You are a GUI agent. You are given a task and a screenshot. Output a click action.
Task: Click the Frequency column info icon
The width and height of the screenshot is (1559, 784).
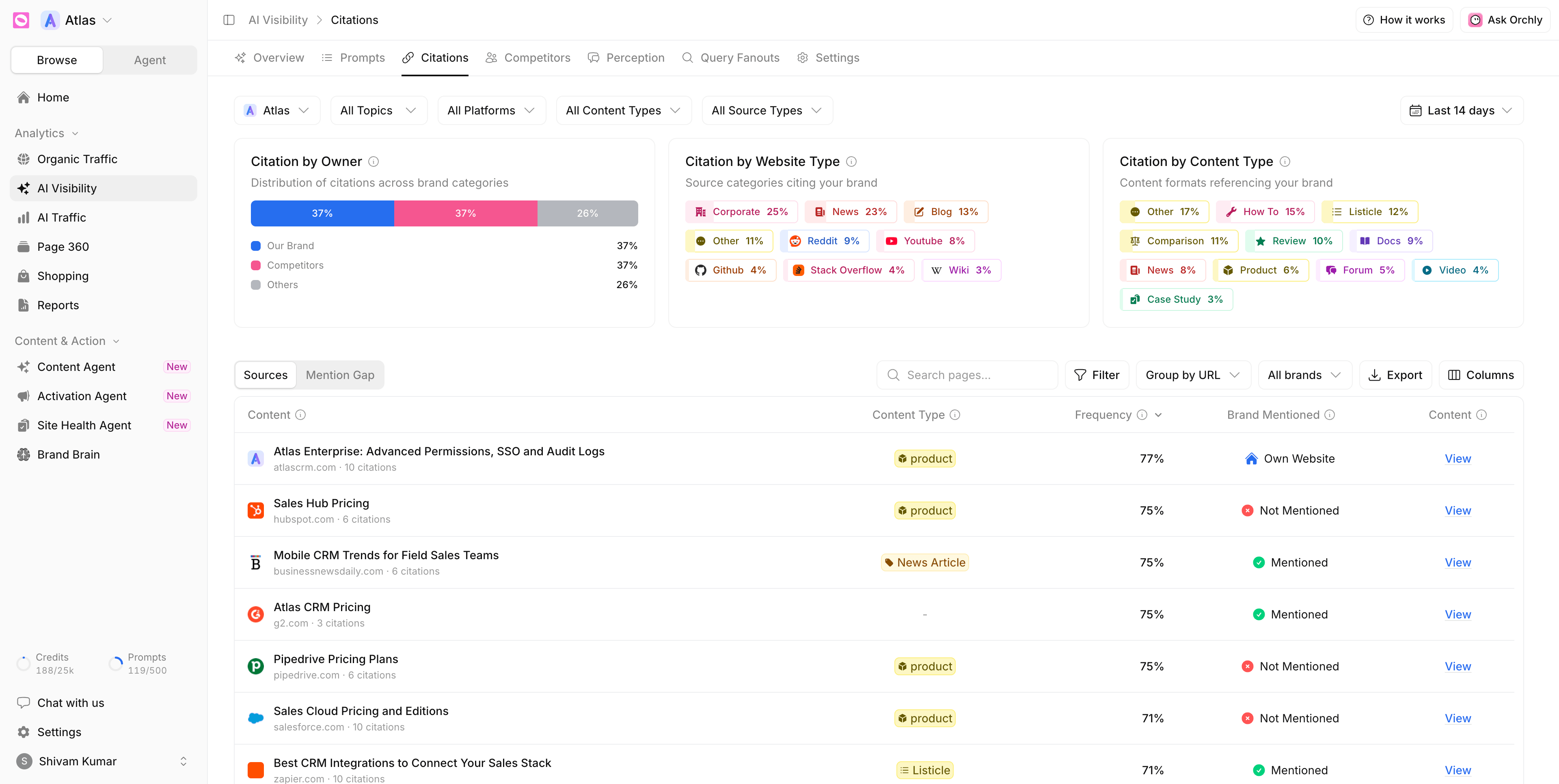point(1141,415)
